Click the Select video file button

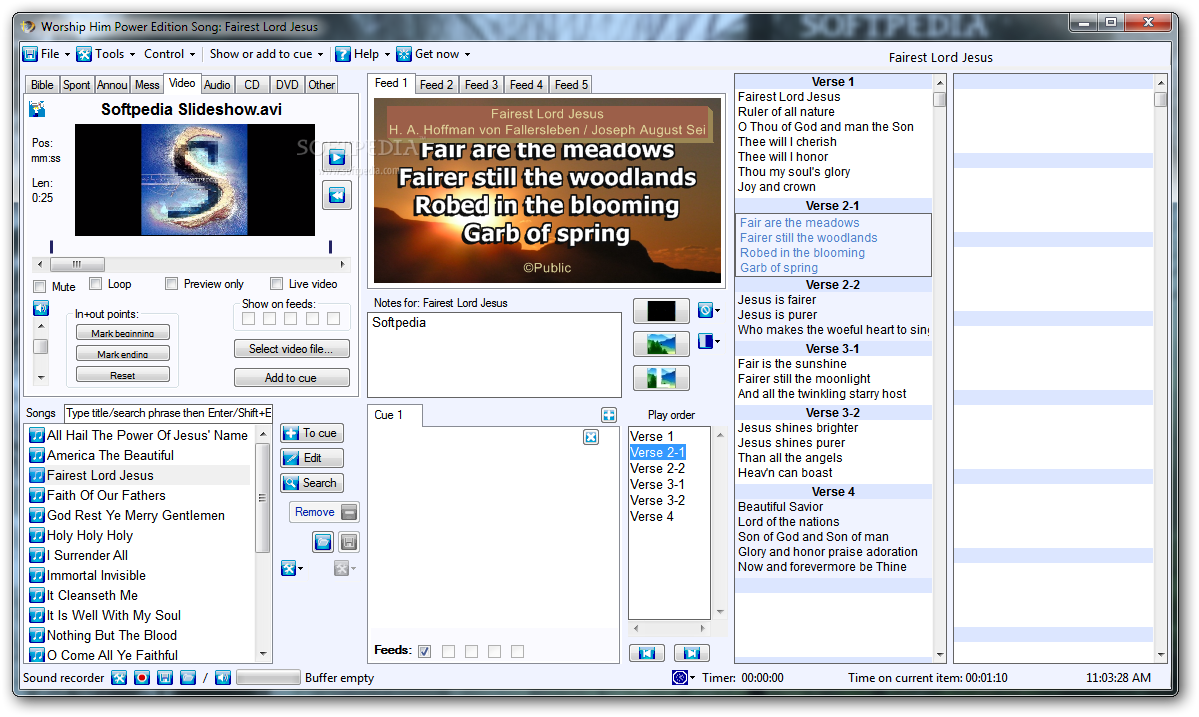(291, 349)
